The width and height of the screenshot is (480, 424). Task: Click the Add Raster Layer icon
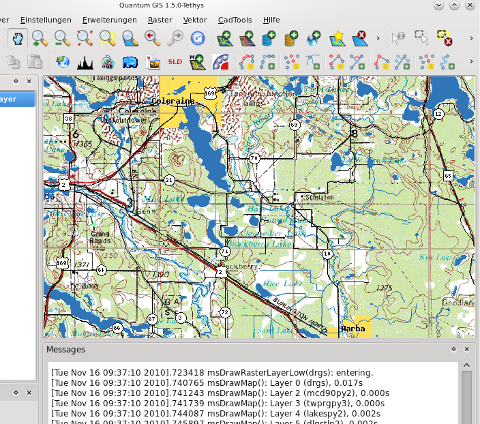tap(247, 39)
